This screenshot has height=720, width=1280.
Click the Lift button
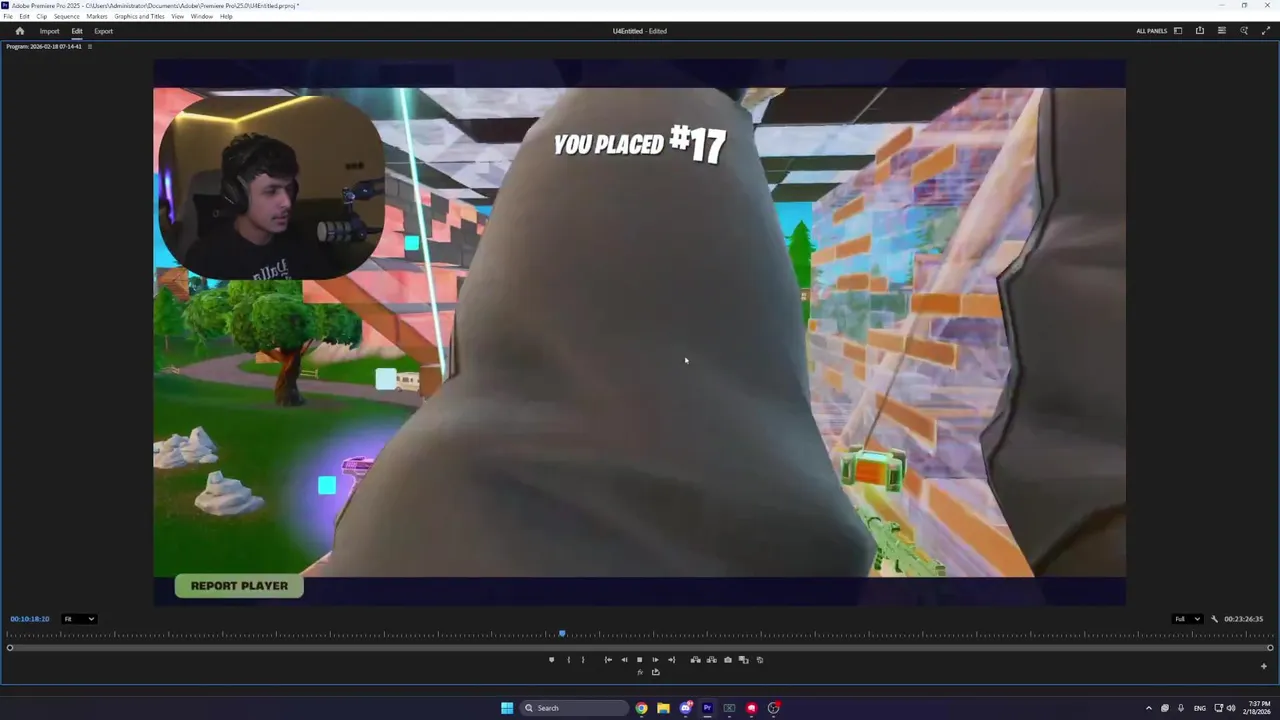[696, 660]
